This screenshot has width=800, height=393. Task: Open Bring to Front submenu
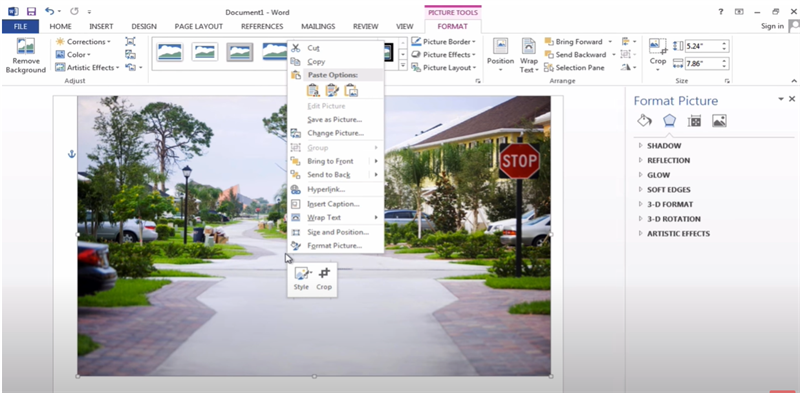pyautogui.click(x=336, y=161)
